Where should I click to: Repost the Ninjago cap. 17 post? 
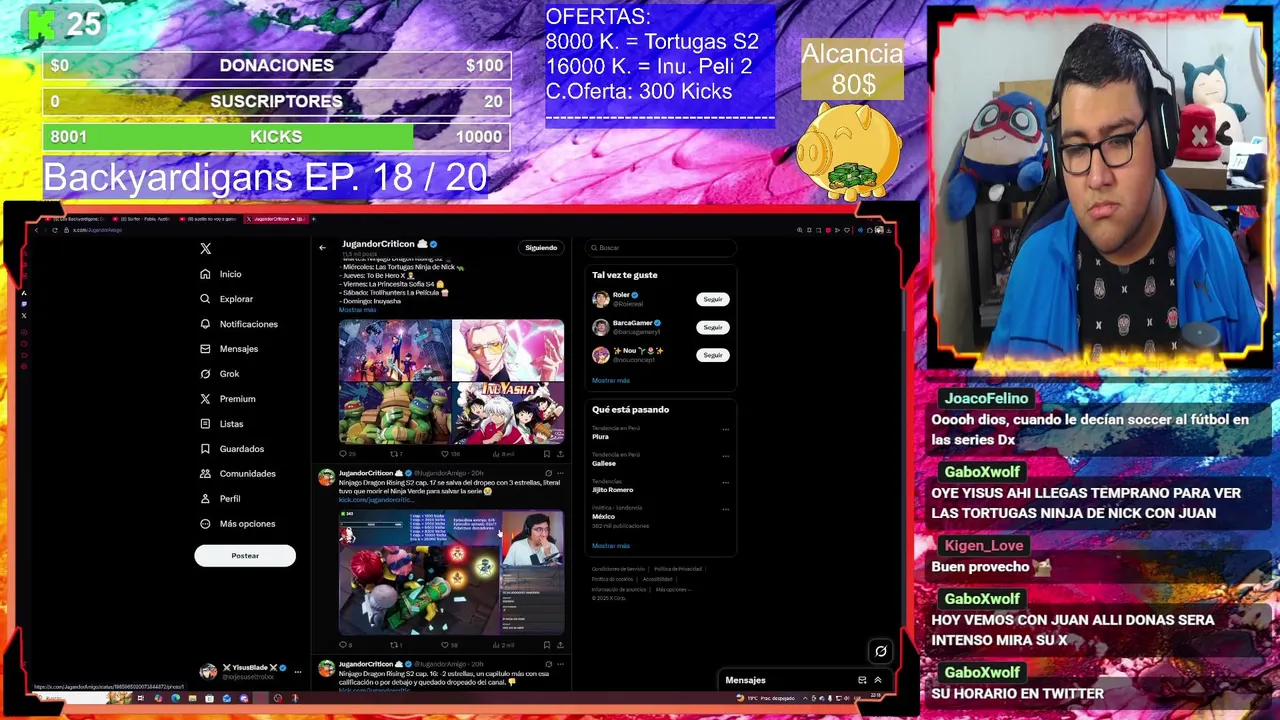pos(397,645)
